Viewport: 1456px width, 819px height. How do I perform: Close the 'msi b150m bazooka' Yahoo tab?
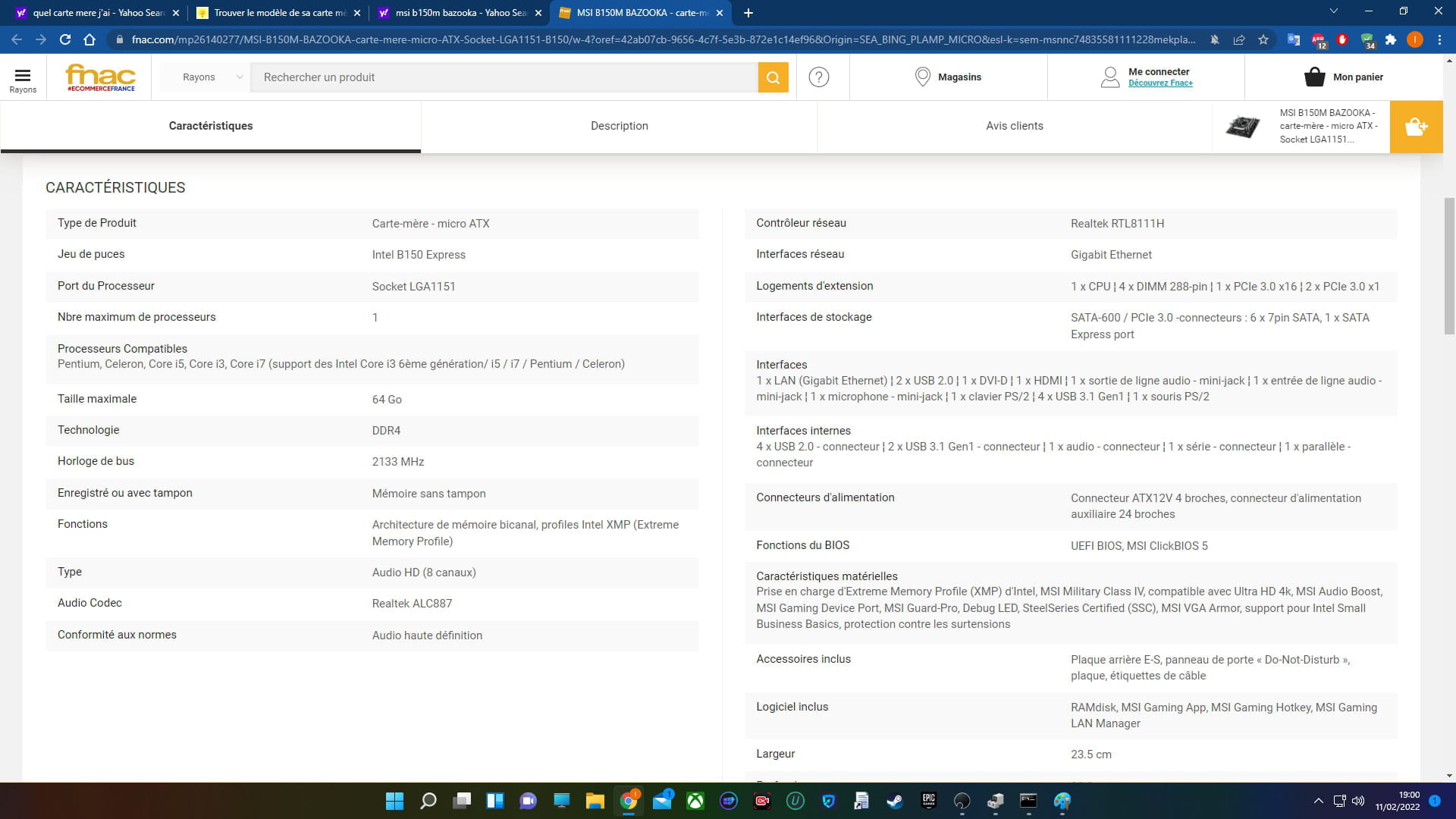(538, 13)
